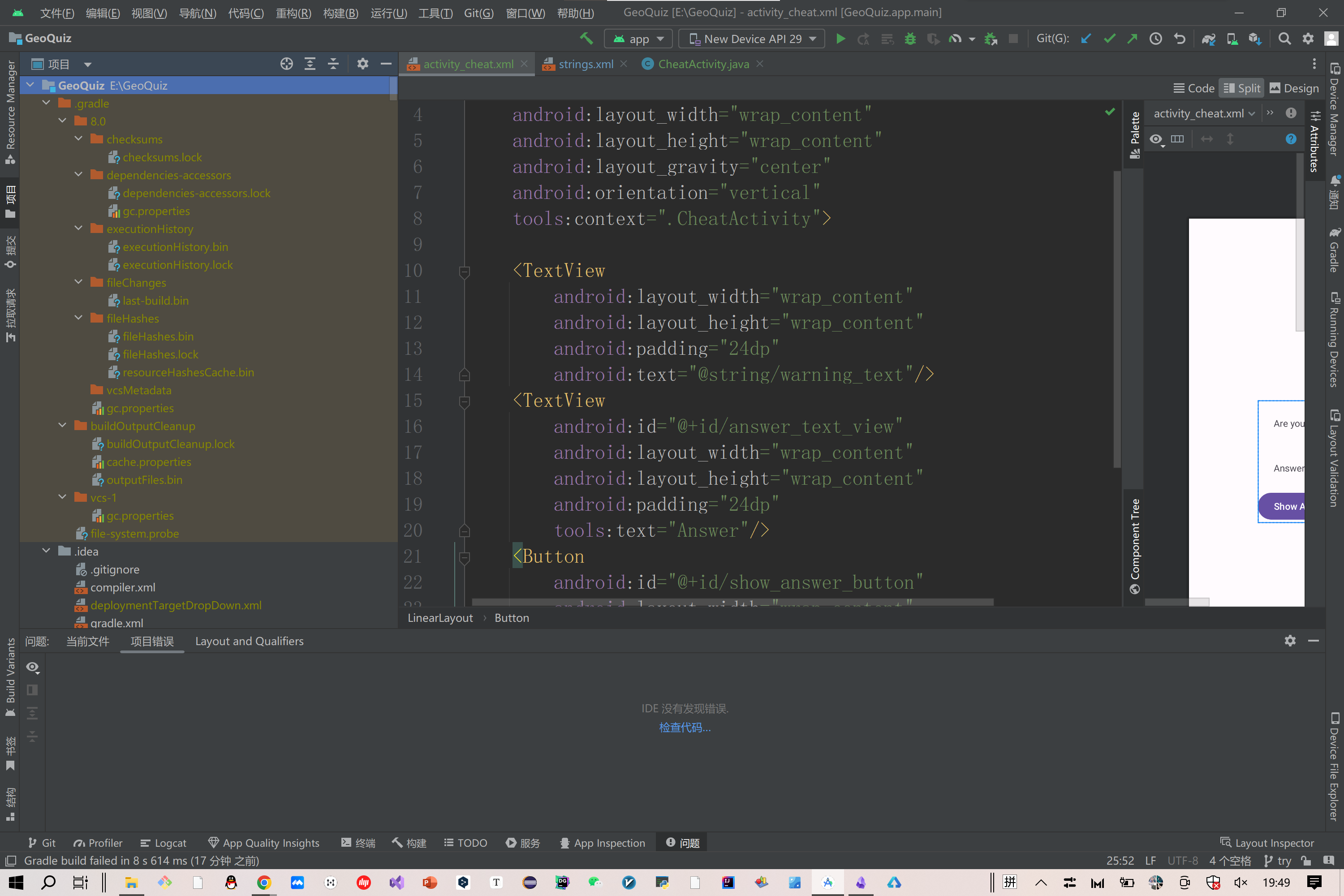Switch to the CheatActivity.java tab

click(x=703, y=64)
